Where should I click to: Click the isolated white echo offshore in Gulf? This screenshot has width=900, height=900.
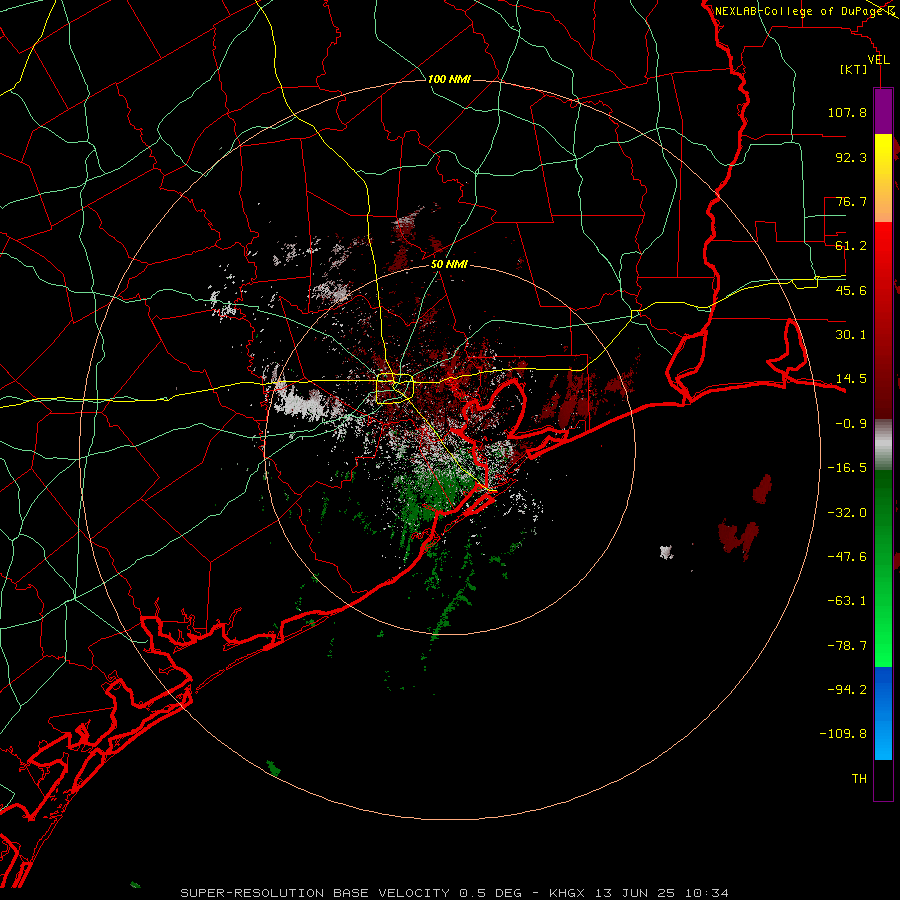666,552
